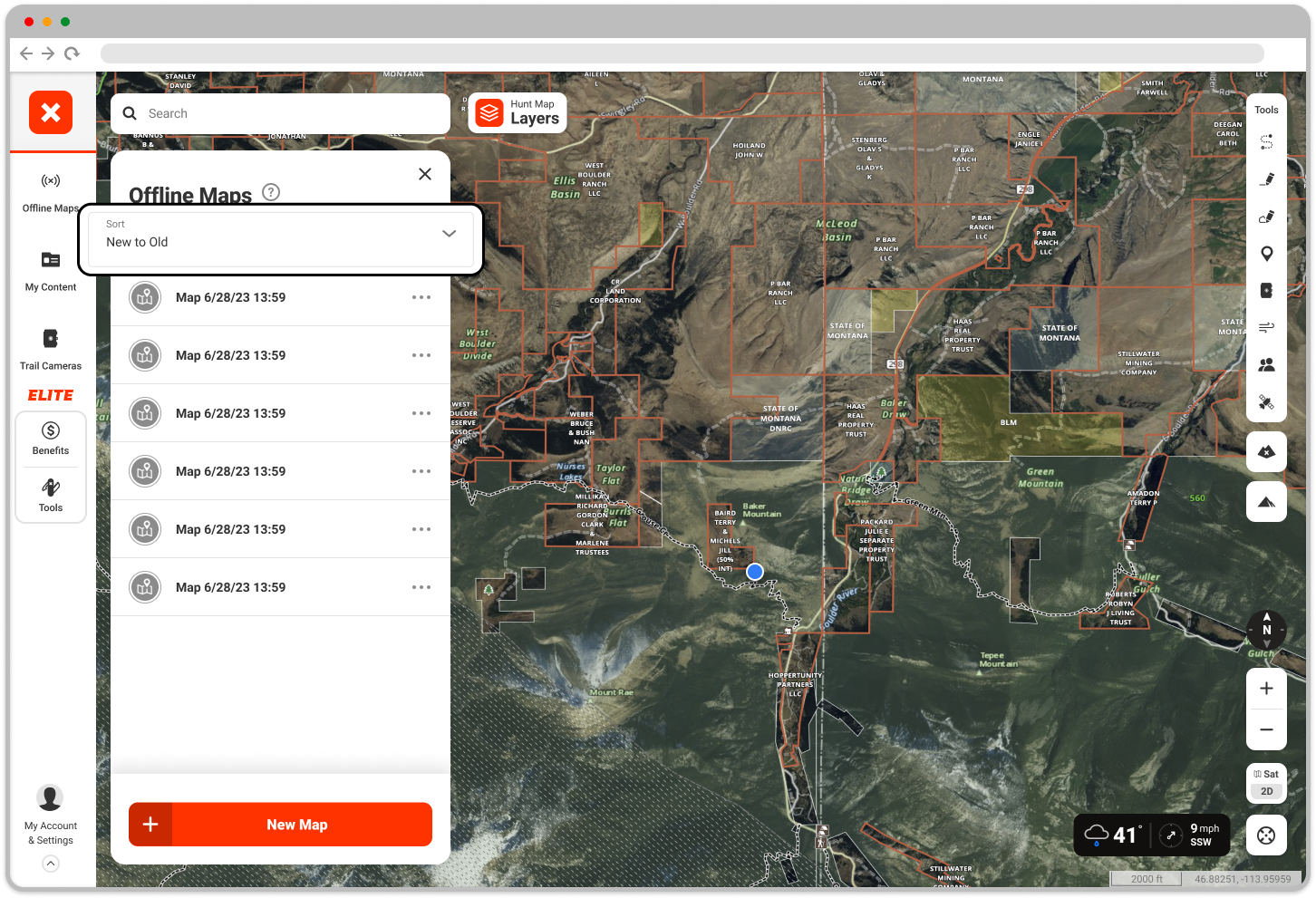The width and height of the screenshot is (1316, 898).
Task: Click the Baker Mountain label
Action: [761, 510]
